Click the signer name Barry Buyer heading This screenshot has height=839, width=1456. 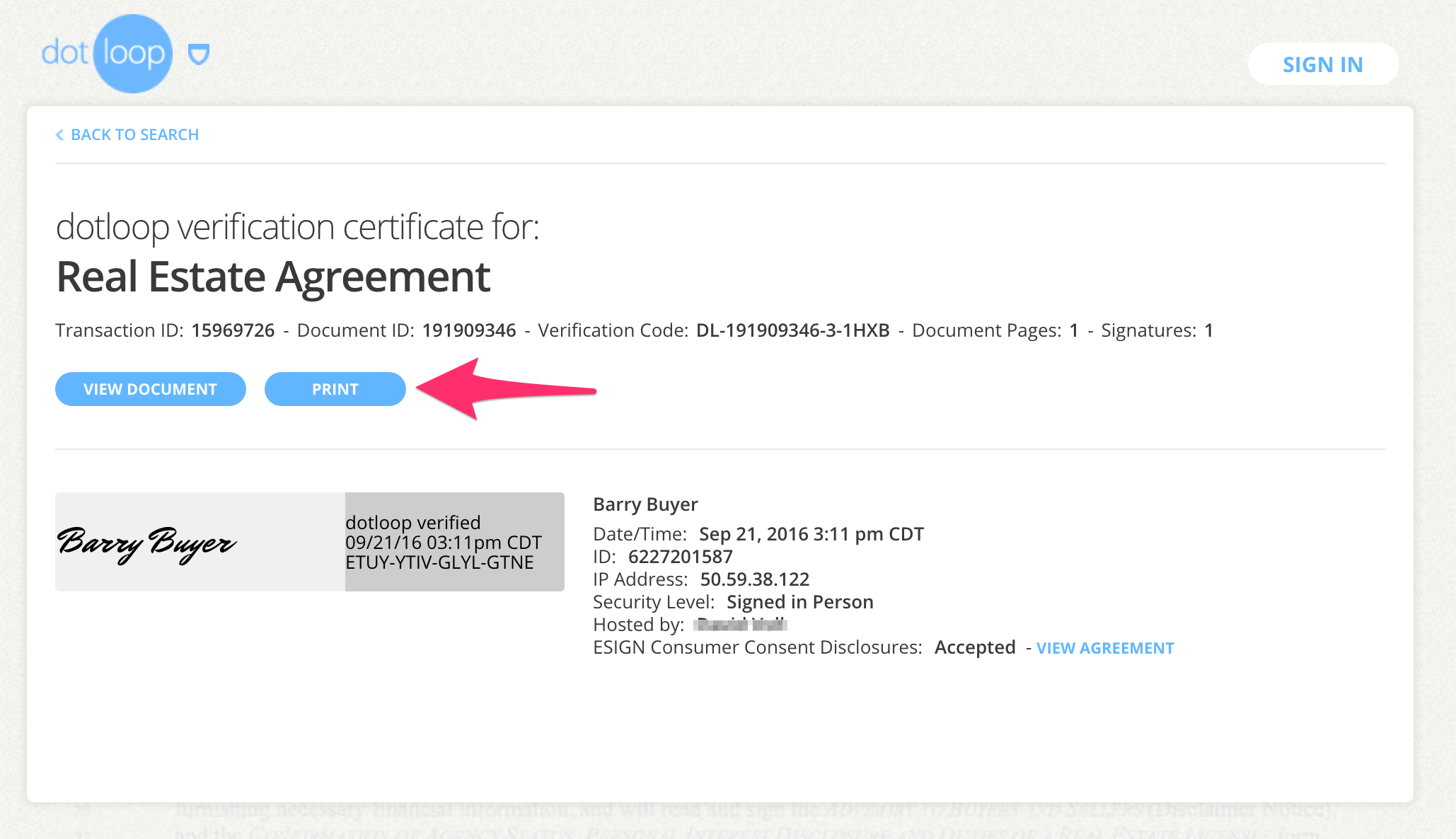pos(645,504)
